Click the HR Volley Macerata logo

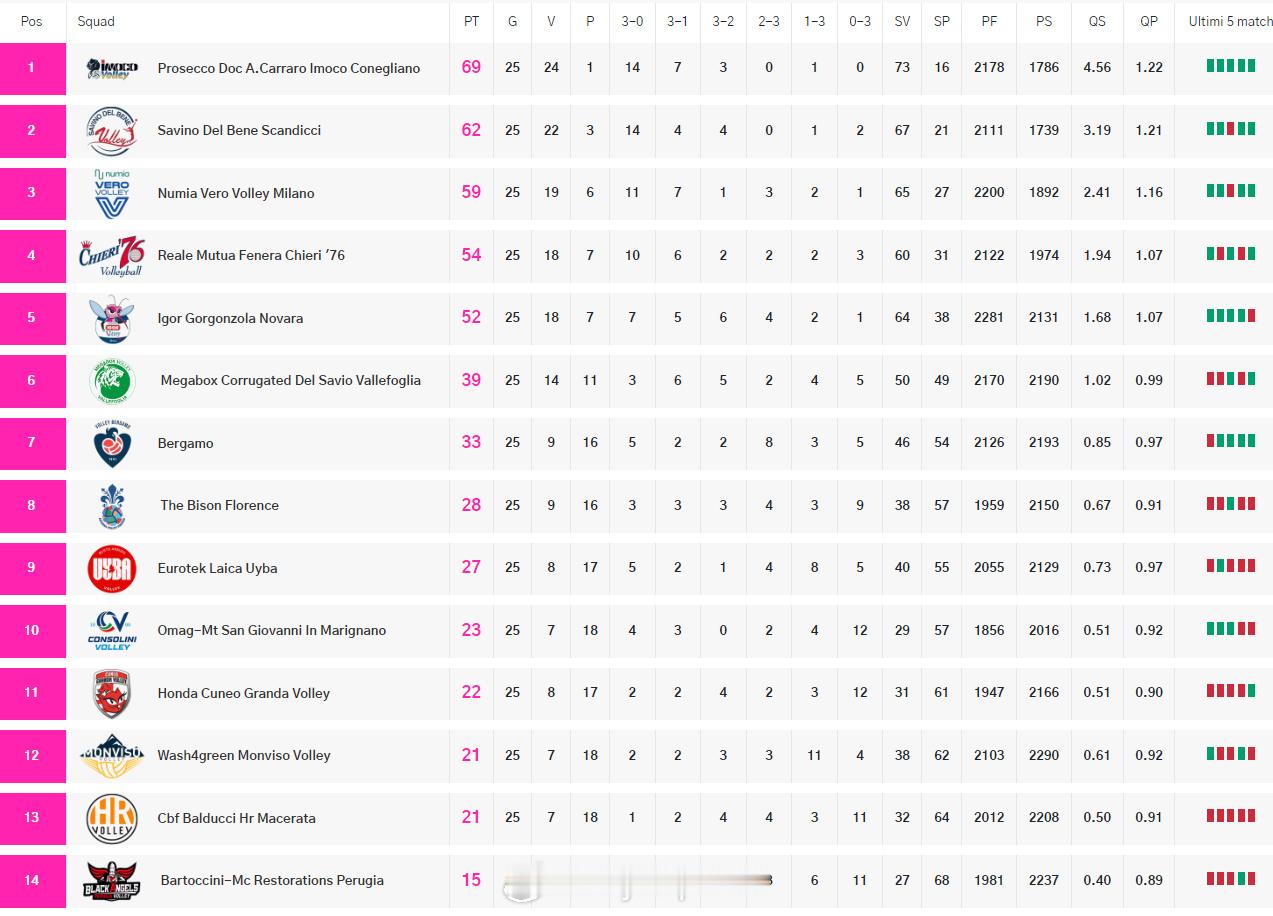[x=112, y=818]
